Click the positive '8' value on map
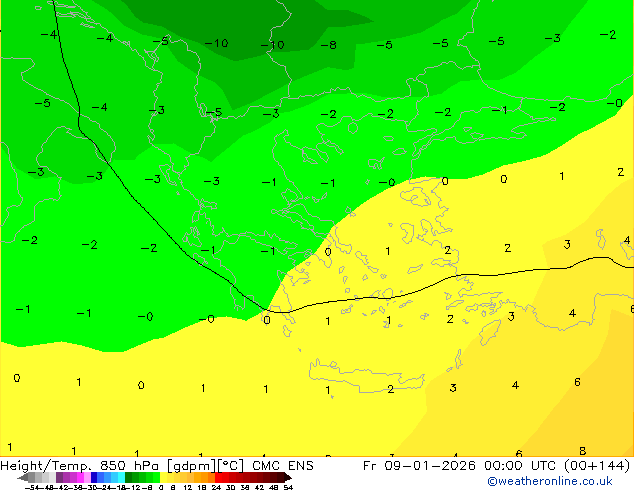 coord(582,450)
